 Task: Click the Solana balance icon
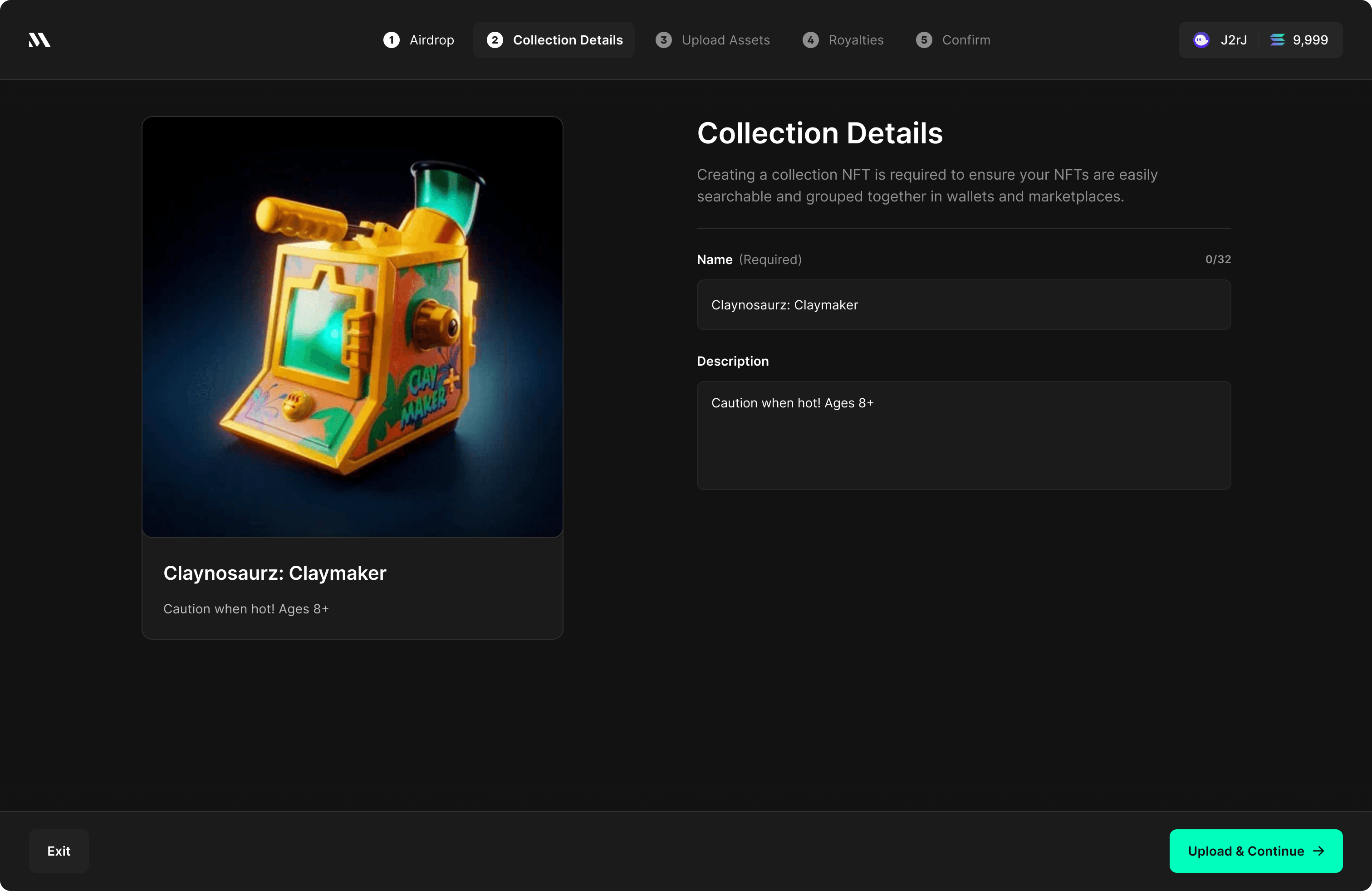[x=1278, y=40]
